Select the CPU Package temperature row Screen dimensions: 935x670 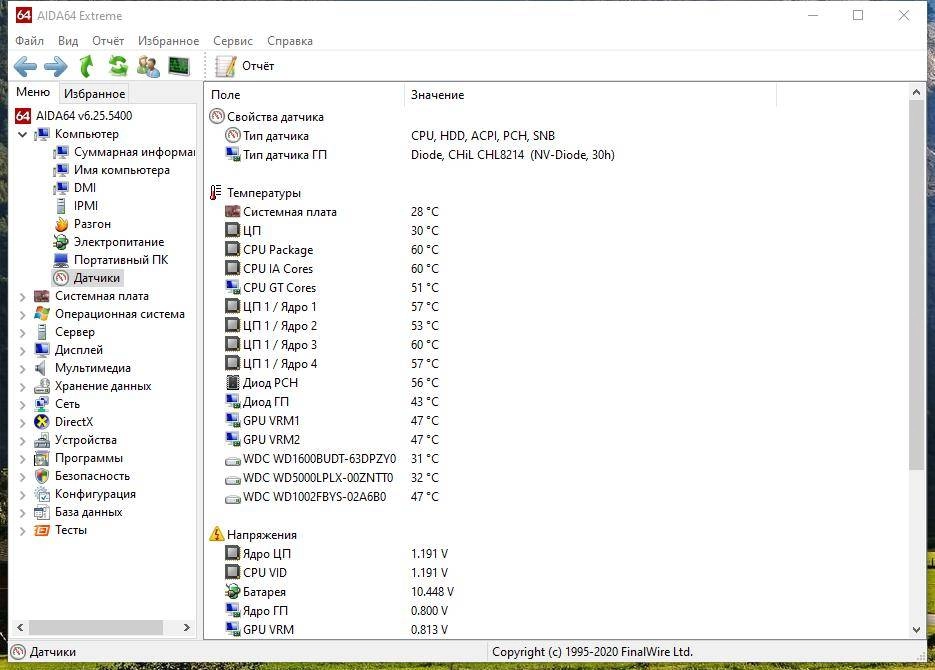332,250
